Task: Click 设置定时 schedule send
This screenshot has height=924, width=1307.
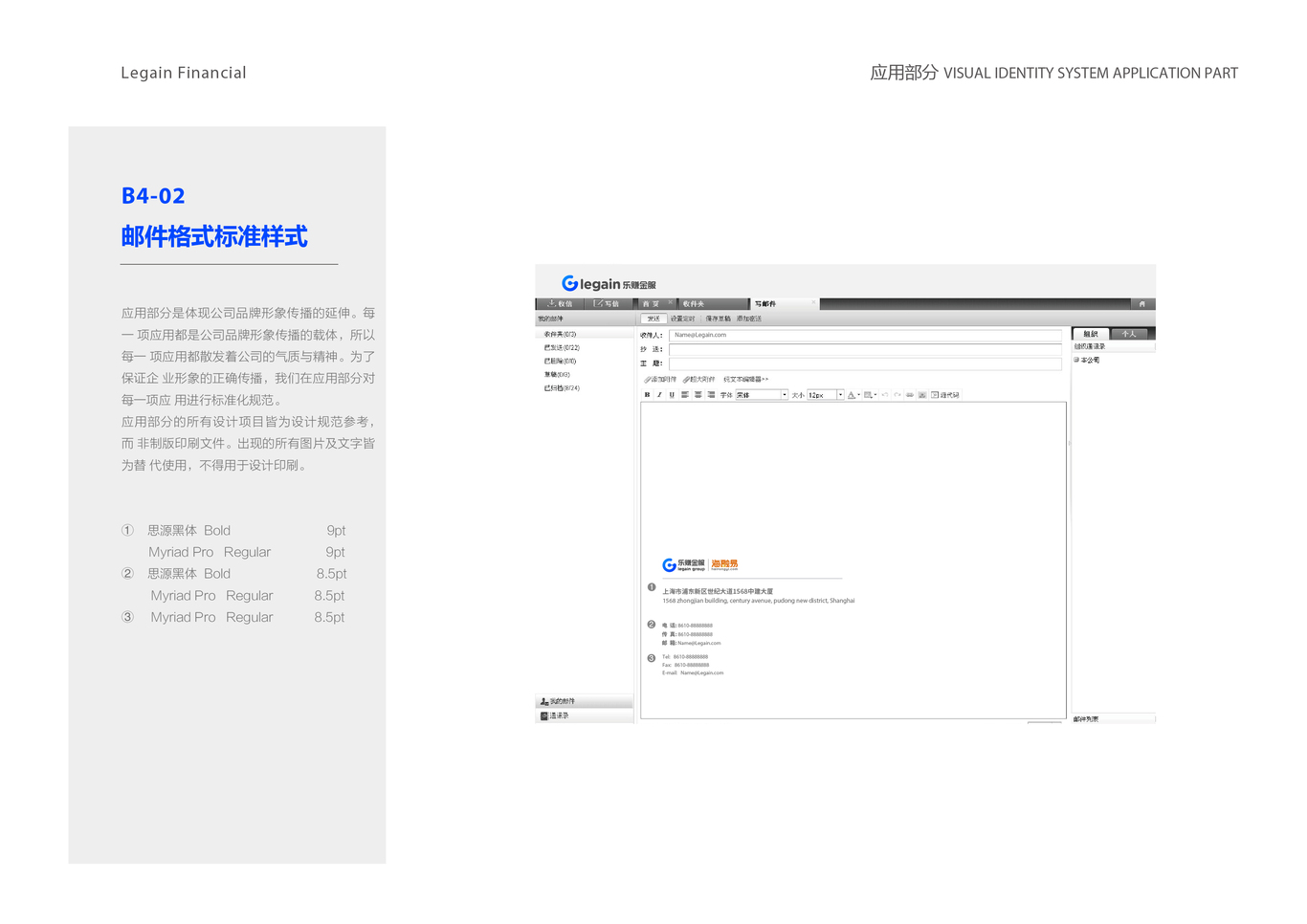Action: [683, 319]
